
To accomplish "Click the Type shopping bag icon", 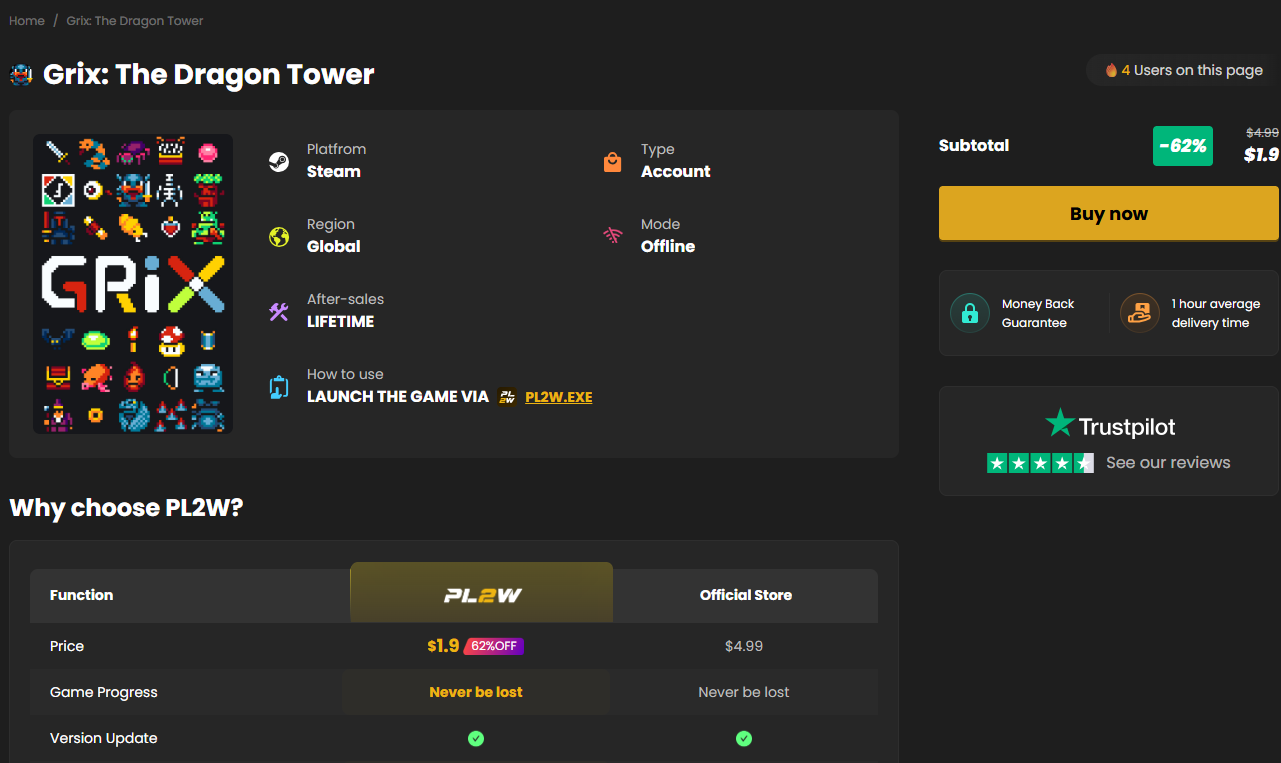I will (613, 161).
